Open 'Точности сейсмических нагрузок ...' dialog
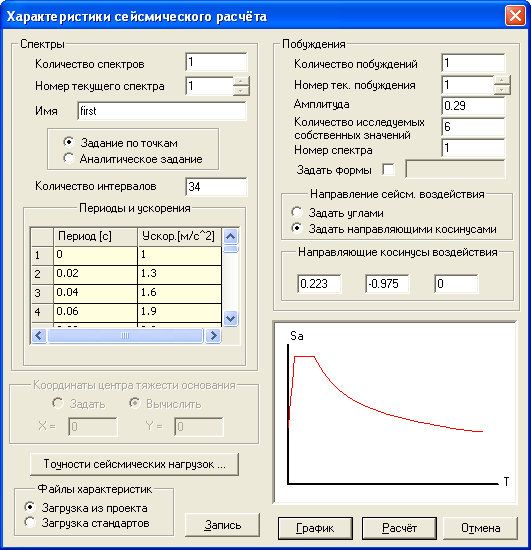This screenshot has height=550, width=531. tap(135, 464)
